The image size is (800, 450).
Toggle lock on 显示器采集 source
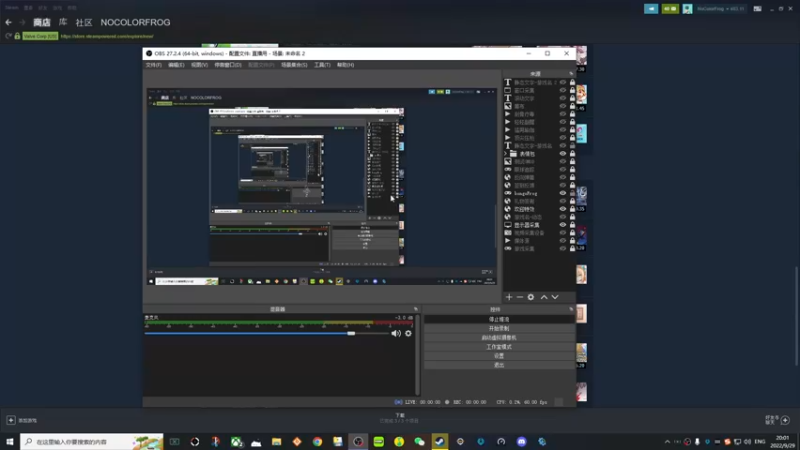pyautogui.click(x=572, y=225)
